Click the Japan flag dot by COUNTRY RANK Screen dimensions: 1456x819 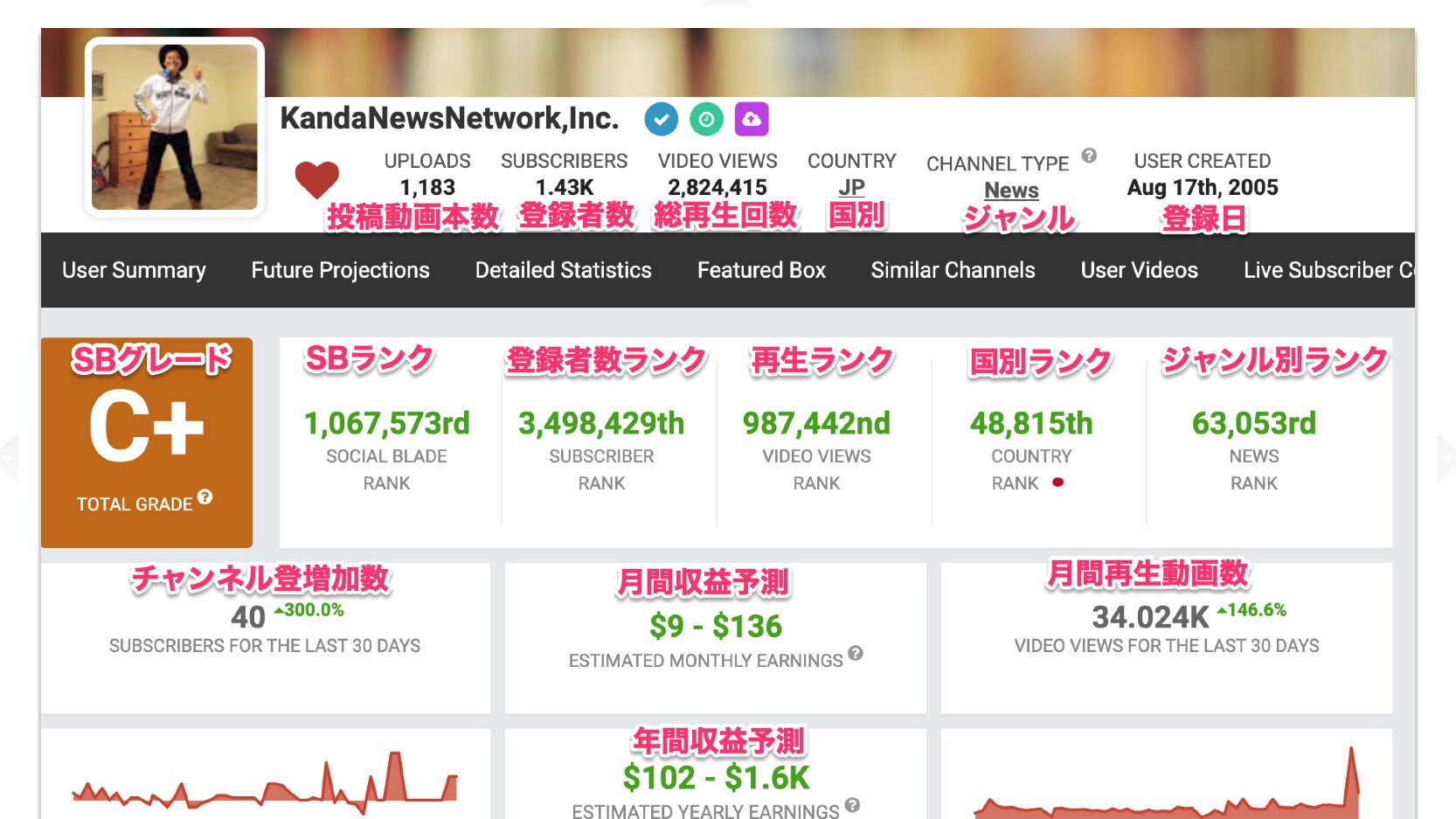(x=1057, y=482)
